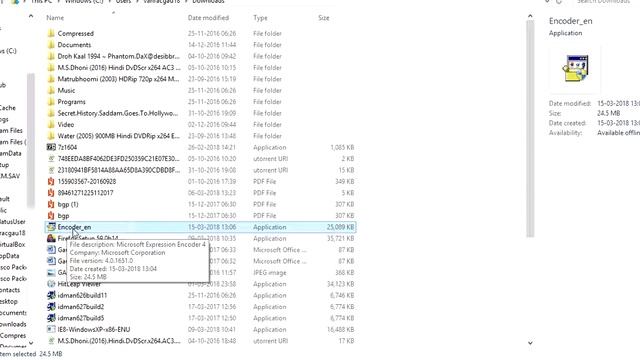The image size is (640, 360).
Task: Click the bgp PDF file icon
Action: point(51,216)
